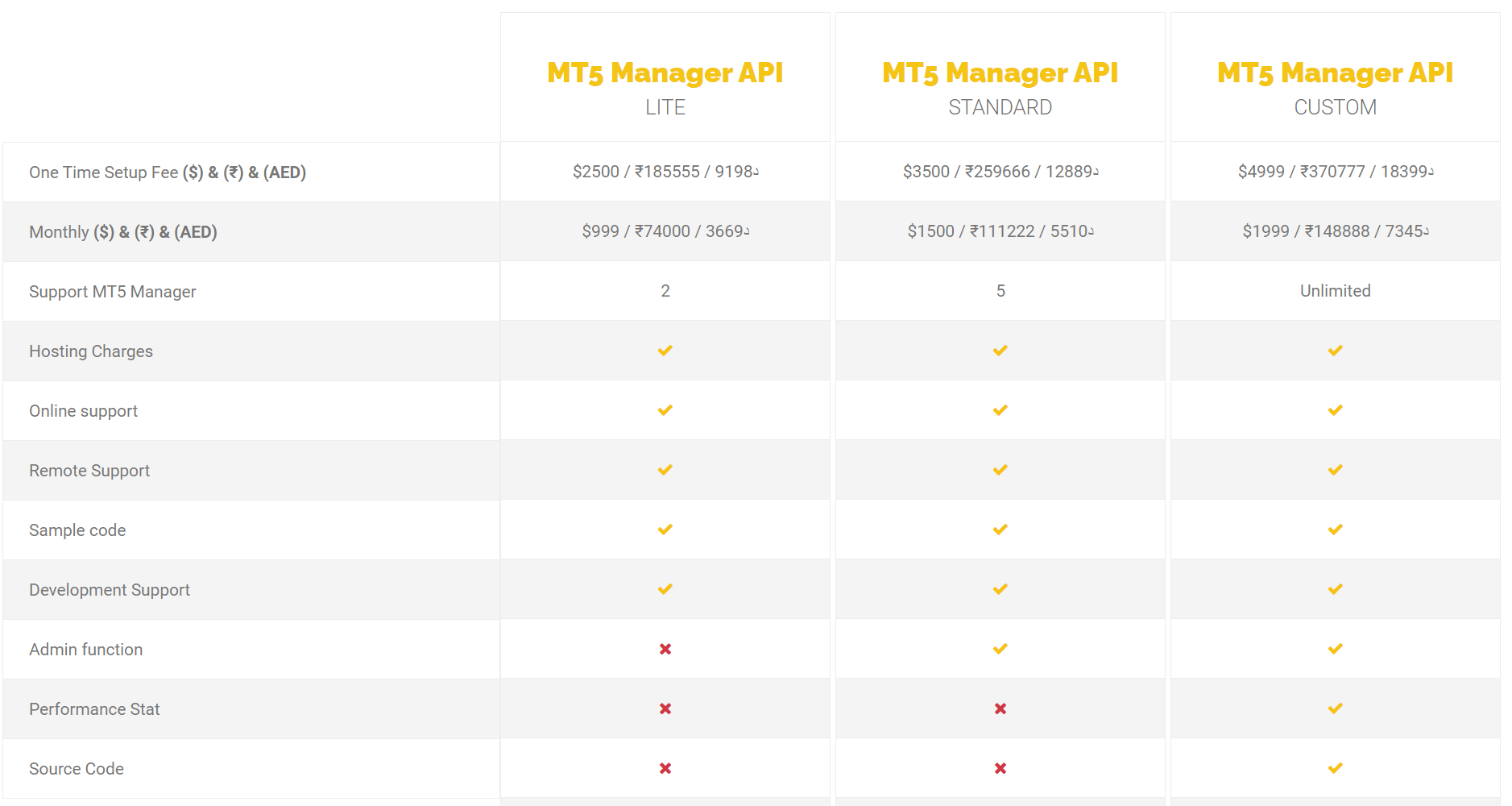The height and width of the screenshot is (806, 1512).
Task: Click Sample code checkmark in Standard column
Action: pos(1000,530)
